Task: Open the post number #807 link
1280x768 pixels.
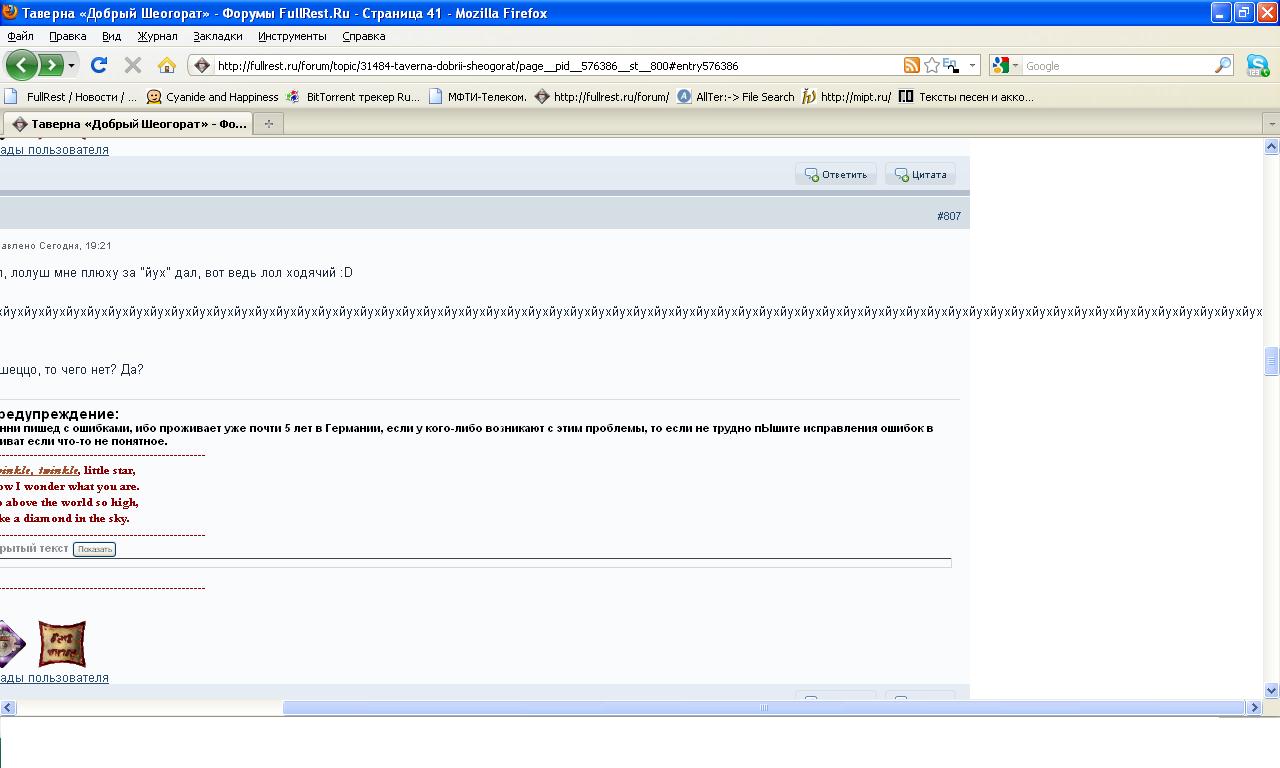Action: click(948, 216)
